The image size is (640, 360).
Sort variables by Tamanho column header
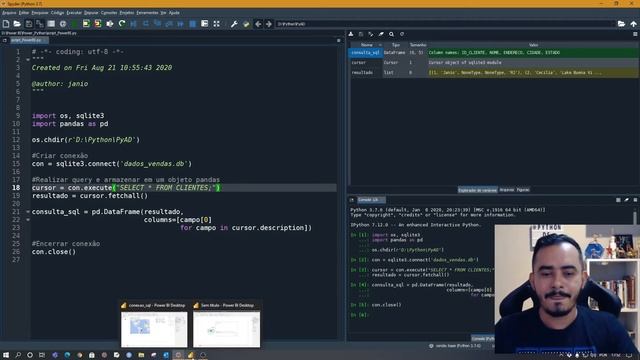pos(418,45)
